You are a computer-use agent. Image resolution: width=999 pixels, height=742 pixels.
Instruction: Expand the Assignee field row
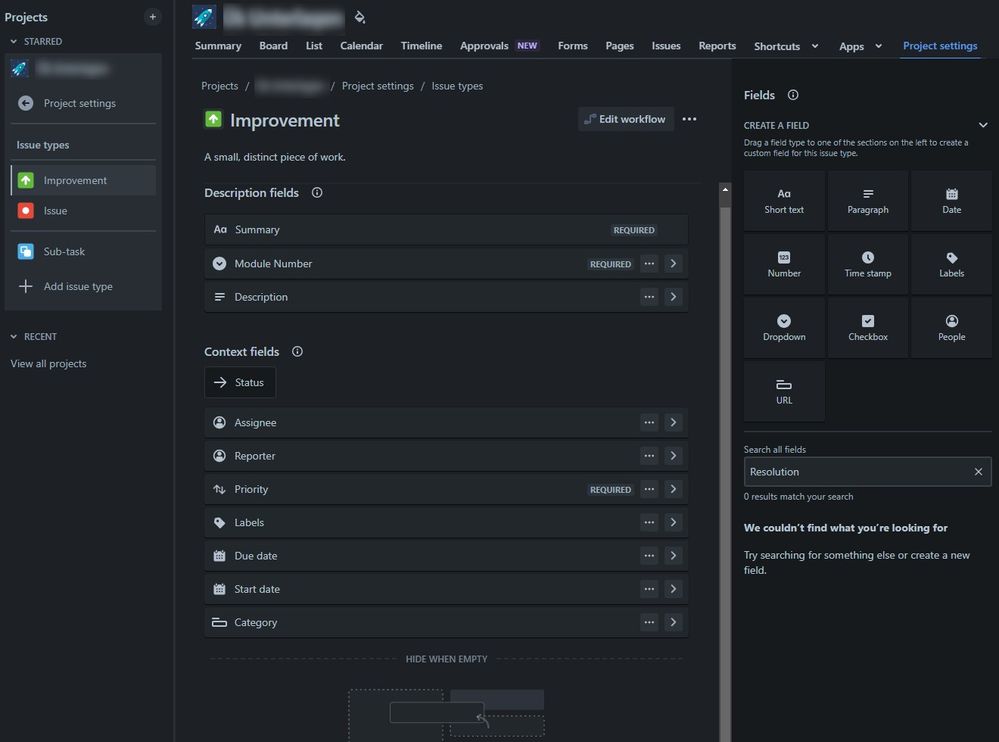click(673, 422)
